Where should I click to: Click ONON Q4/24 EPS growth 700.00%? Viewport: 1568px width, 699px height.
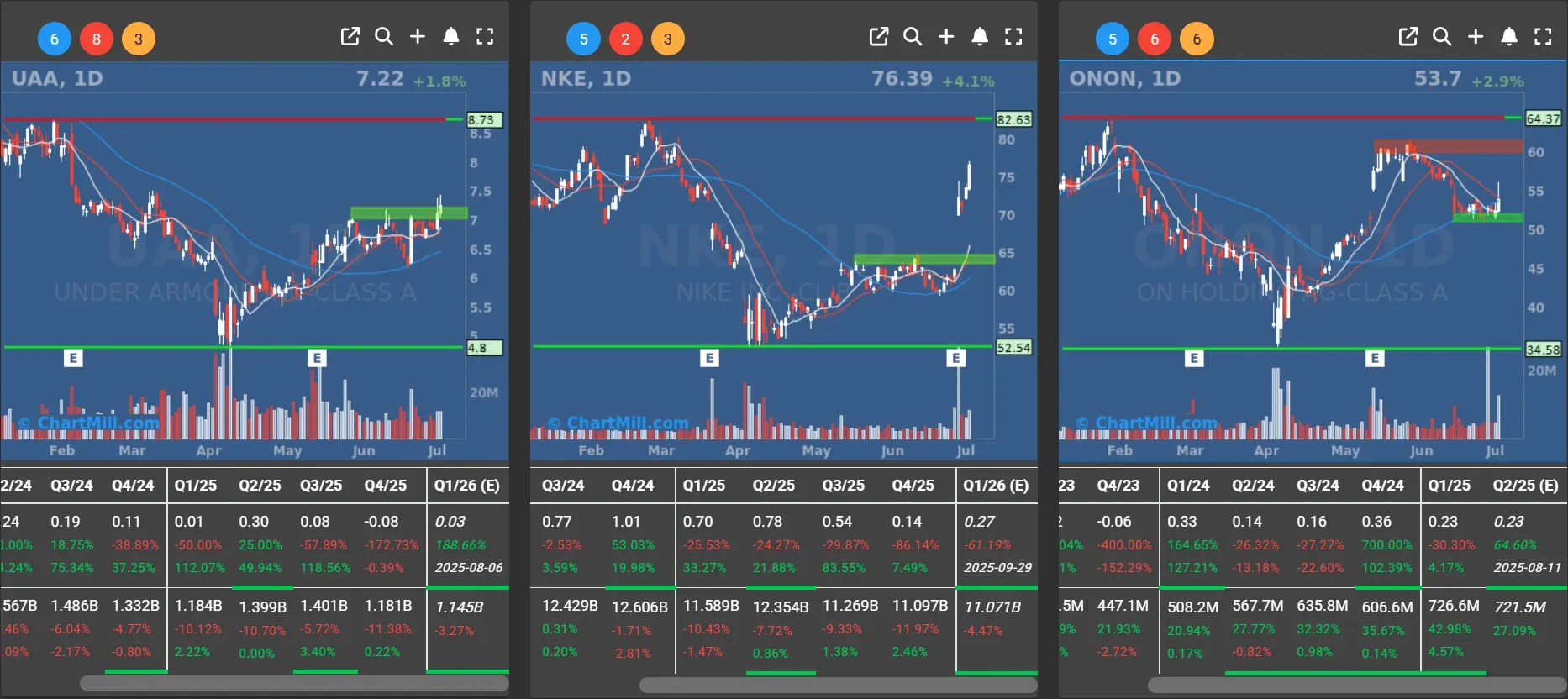[x=1387, y=545]
